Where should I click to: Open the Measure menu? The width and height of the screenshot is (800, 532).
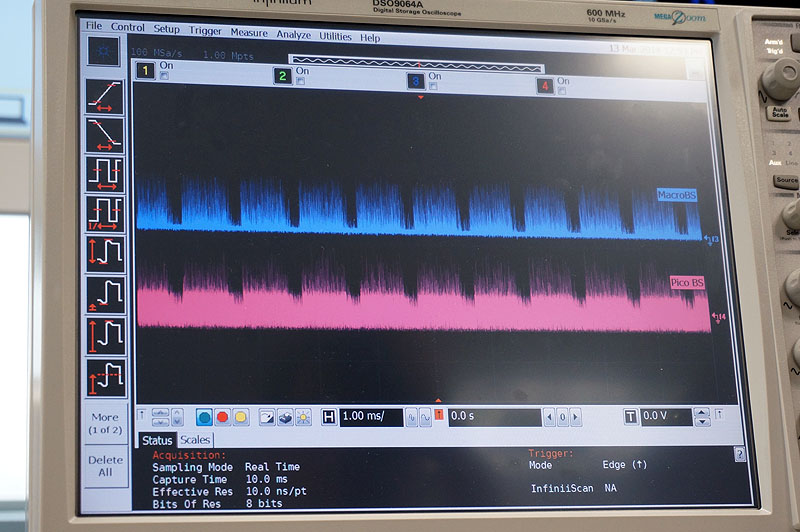point(249,33)
